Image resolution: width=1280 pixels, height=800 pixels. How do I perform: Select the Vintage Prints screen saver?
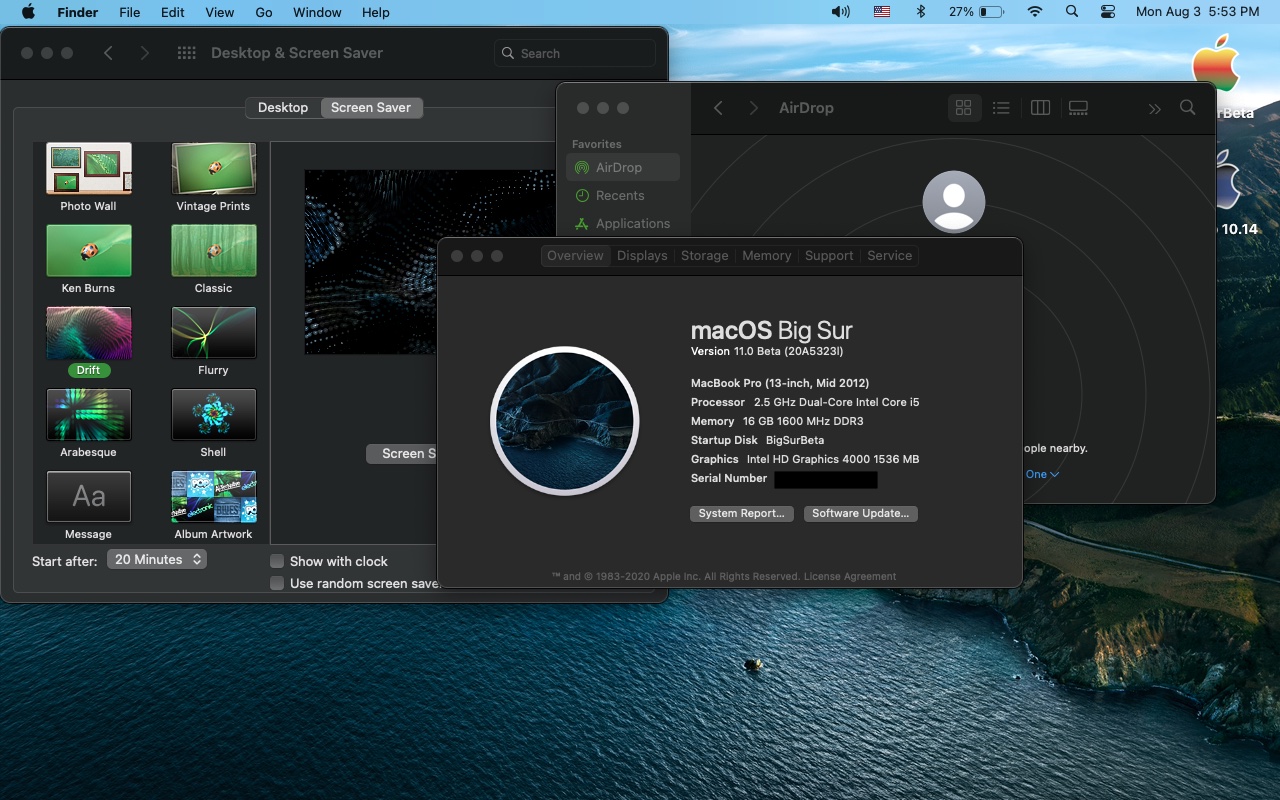[x=214, y=168]
